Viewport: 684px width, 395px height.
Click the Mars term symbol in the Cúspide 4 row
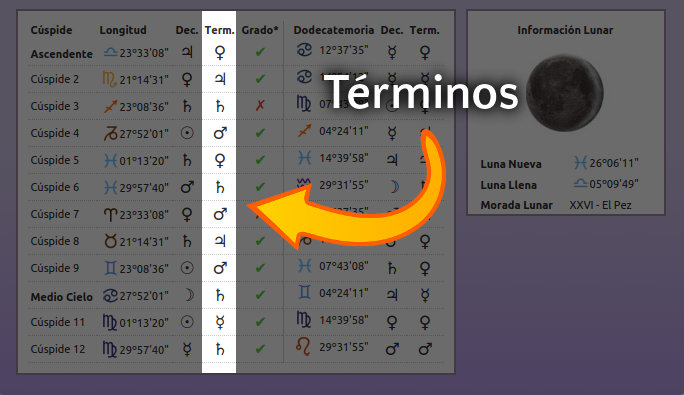[220, 133]
